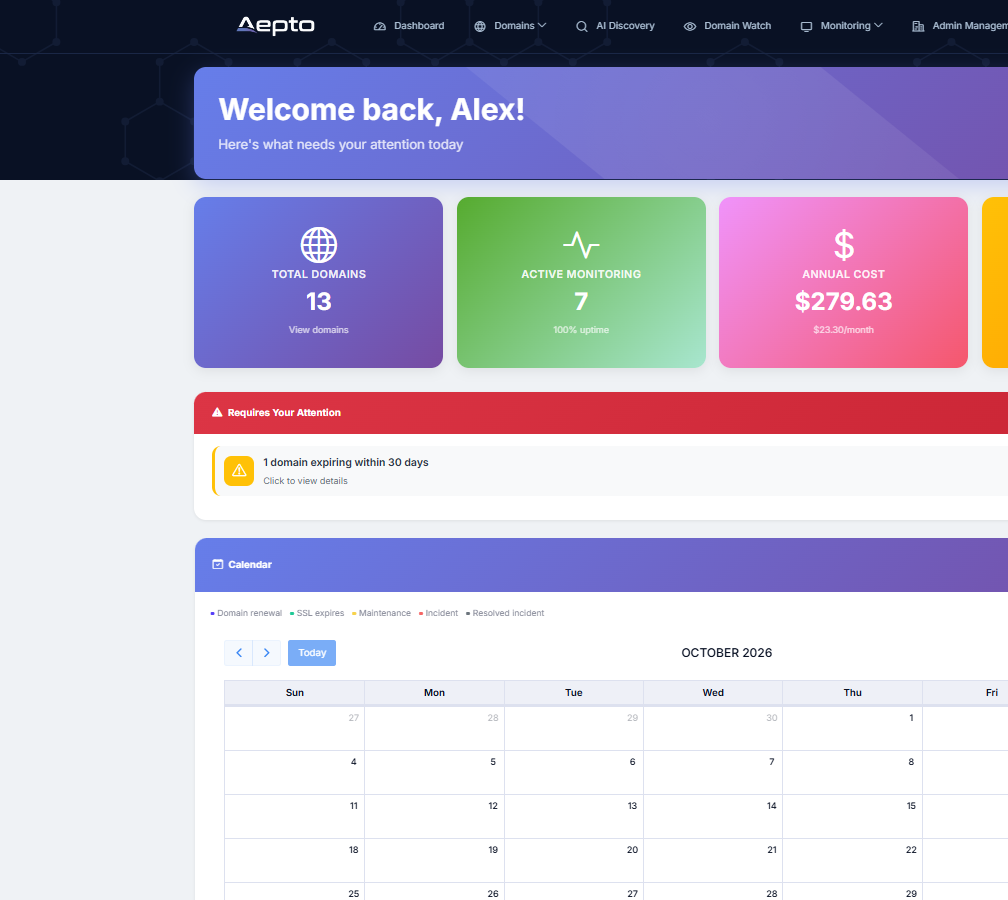This screenshot has height=900, width=1008.
Task: Select October 5 in calendar
Action: click(x=435, y=773)
